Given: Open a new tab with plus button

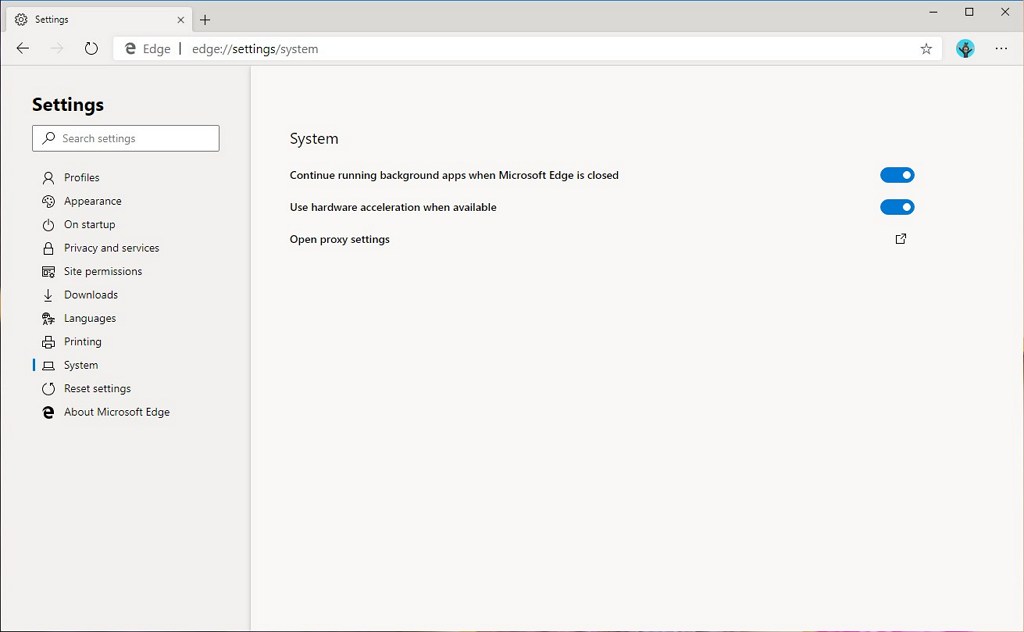Looking at the screenshot, I should [205, 20].
